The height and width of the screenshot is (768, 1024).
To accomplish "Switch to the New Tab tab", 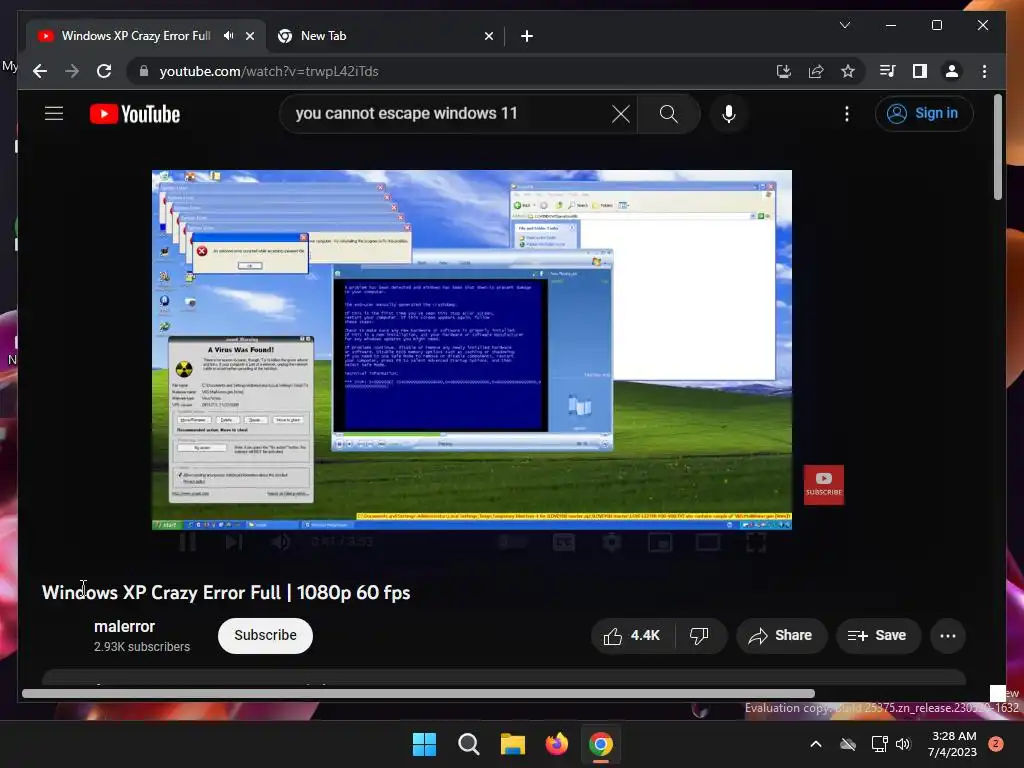I will pyautogui.click(x=383, y=36).
